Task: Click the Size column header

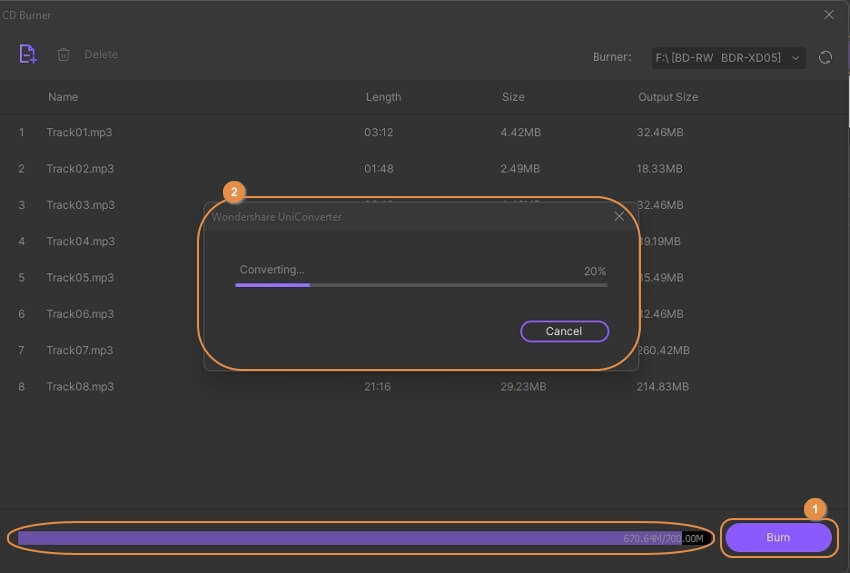Action: 513,97
